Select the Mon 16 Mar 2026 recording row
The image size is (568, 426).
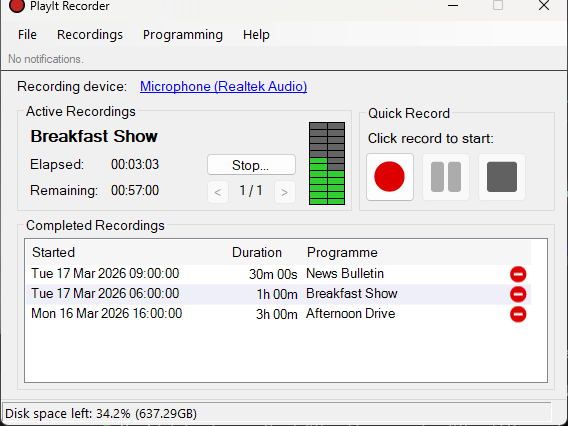(279, 314)
